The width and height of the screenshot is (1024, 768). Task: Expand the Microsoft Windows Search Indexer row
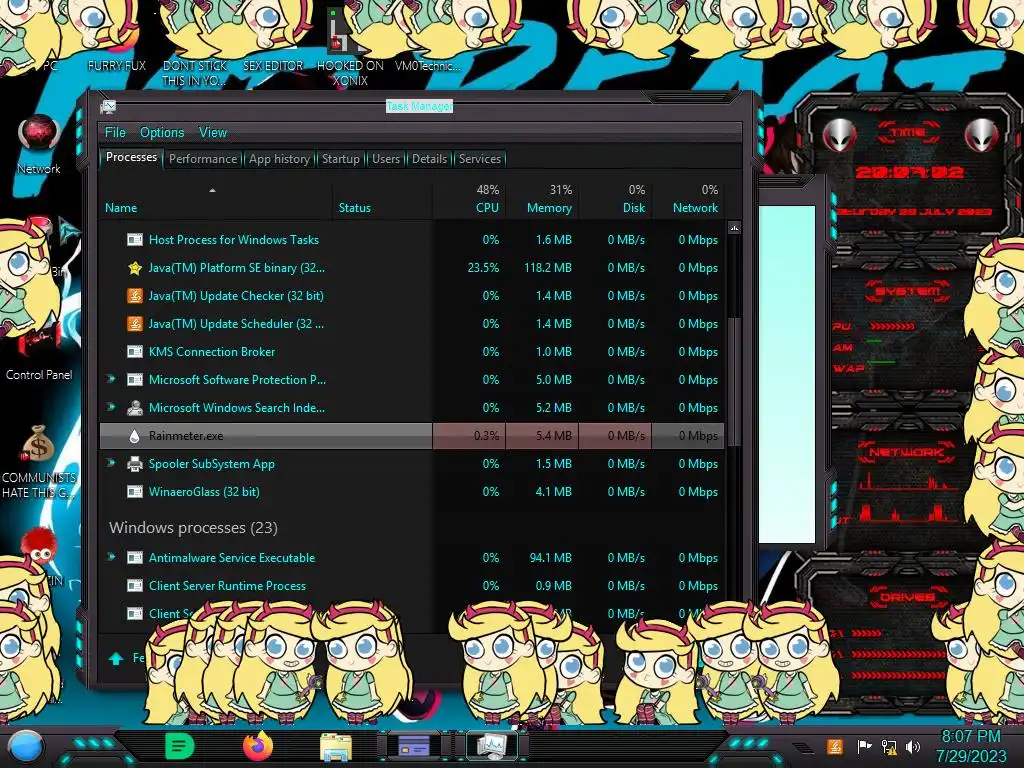110,407
